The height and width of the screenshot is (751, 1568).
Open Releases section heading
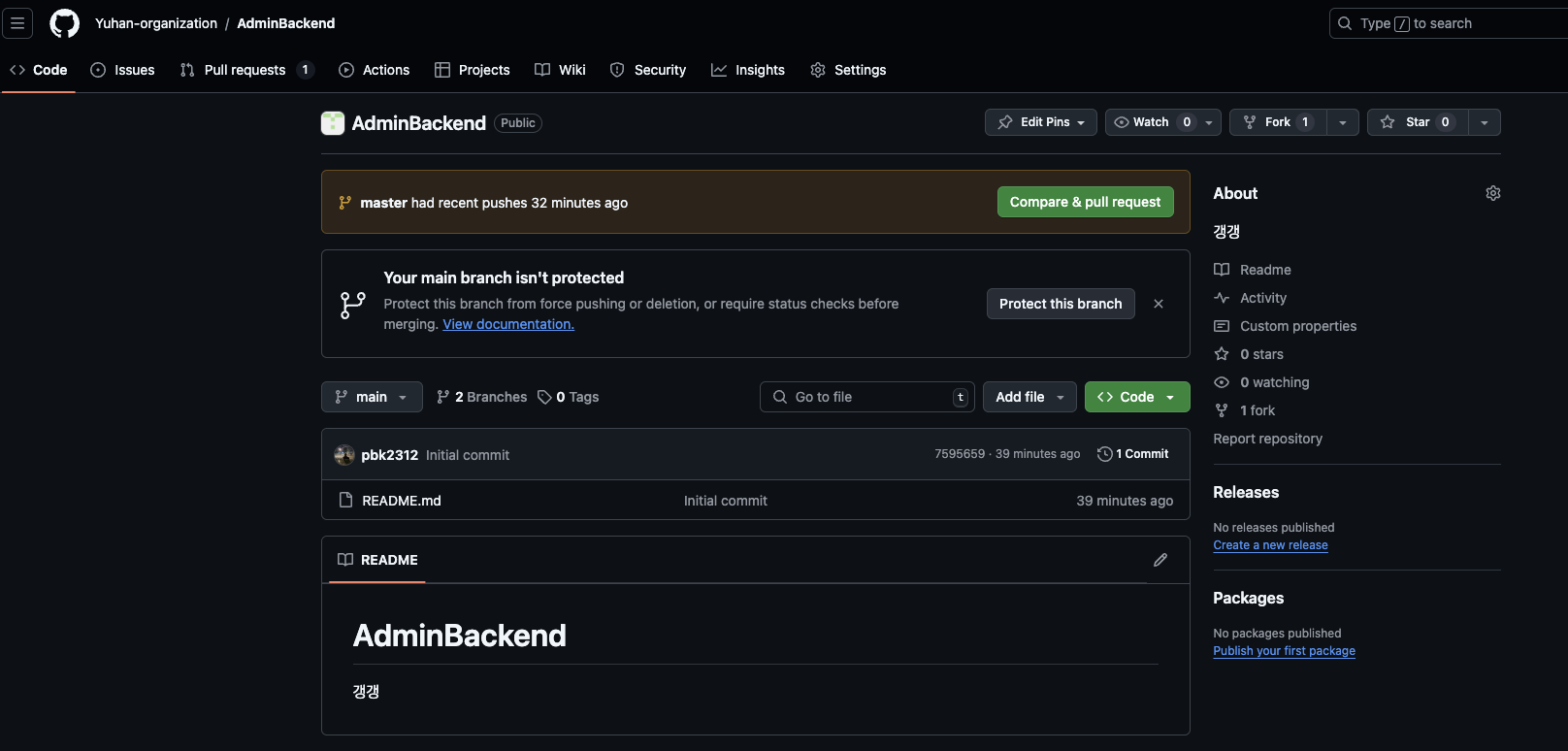(1246, 492)
